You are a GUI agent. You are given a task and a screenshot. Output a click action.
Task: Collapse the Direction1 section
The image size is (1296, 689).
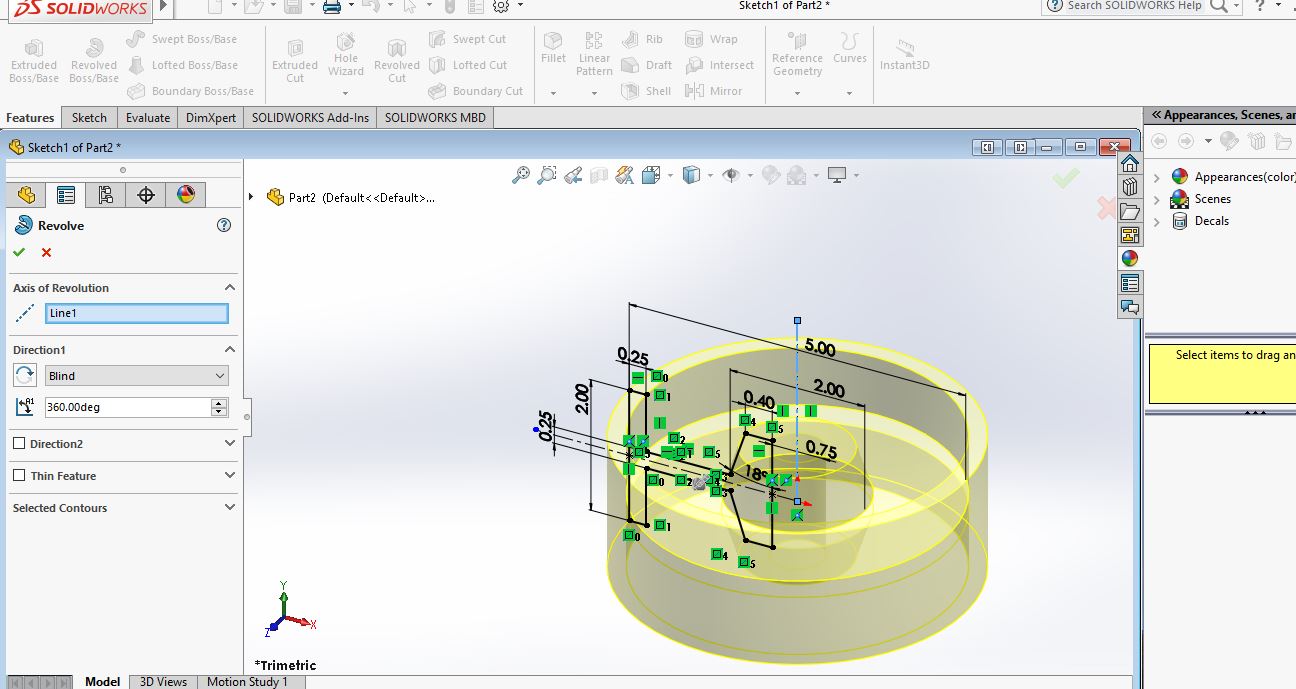pyautogui.click(x=230, y=349)
